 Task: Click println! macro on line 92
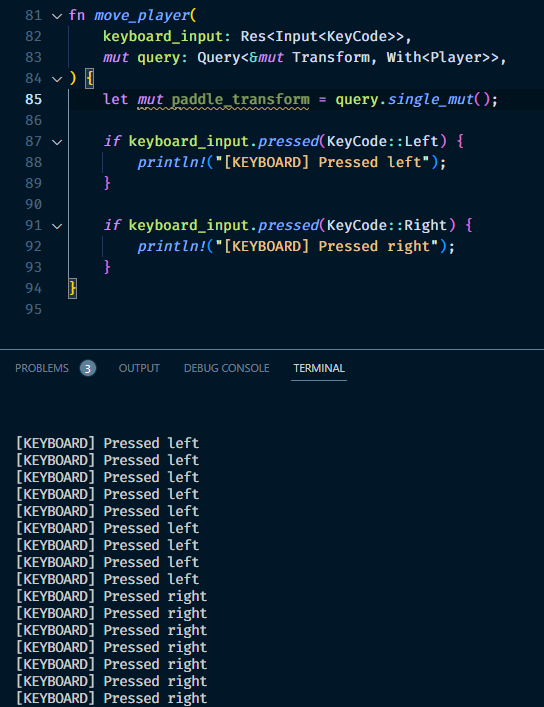pos(171,246)
